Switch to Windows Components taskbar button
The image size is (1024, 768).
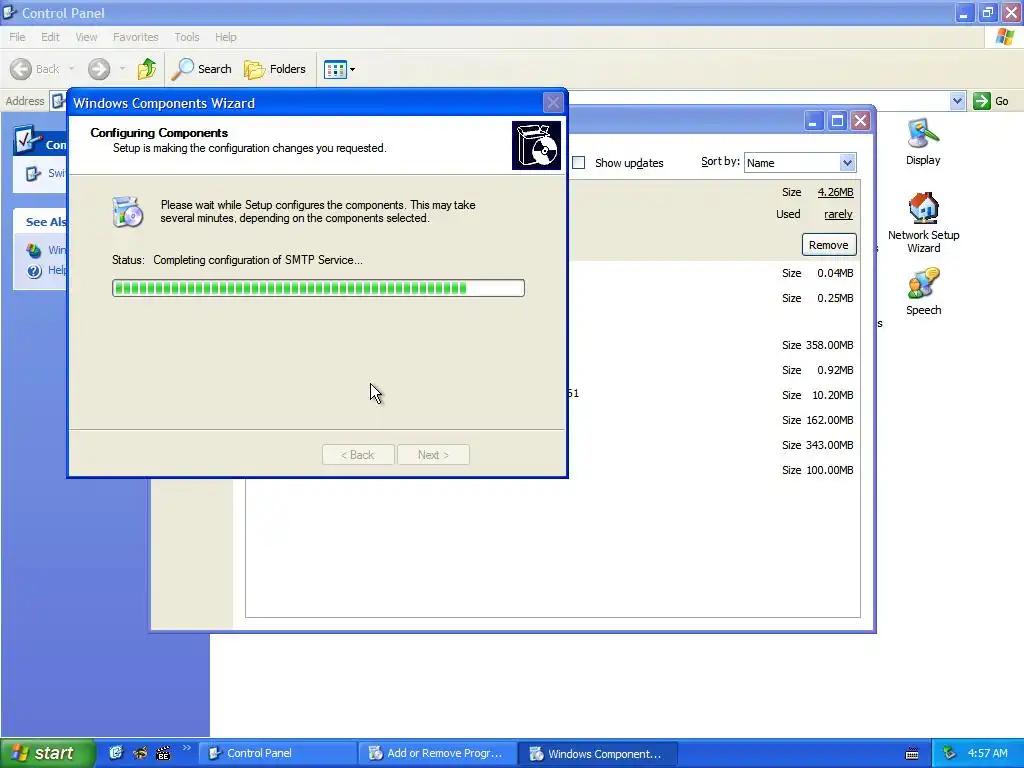[x=598, y=754]
